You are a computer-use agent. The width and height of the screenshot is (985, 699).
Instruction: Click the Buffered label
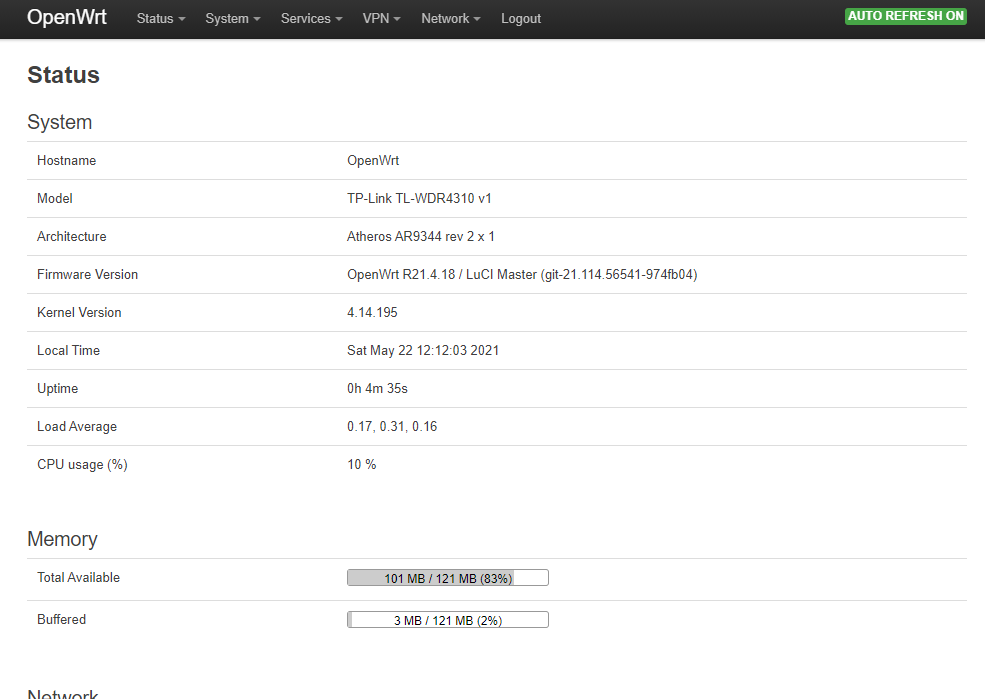pyautogui.click(x=62, y=619)
